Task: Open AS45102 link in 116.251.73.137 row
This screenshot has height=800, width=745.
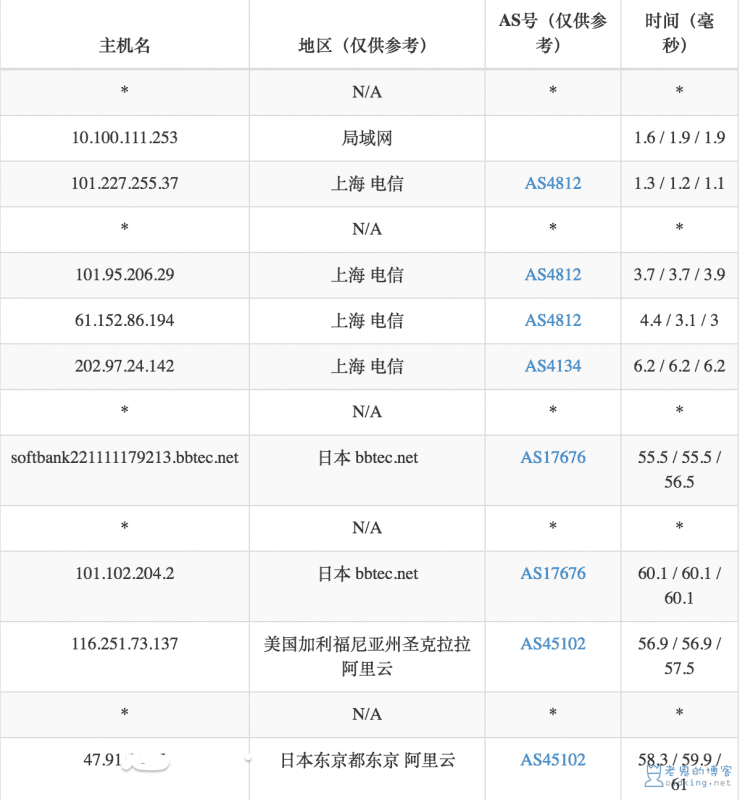Action: [x=553, y=644]
